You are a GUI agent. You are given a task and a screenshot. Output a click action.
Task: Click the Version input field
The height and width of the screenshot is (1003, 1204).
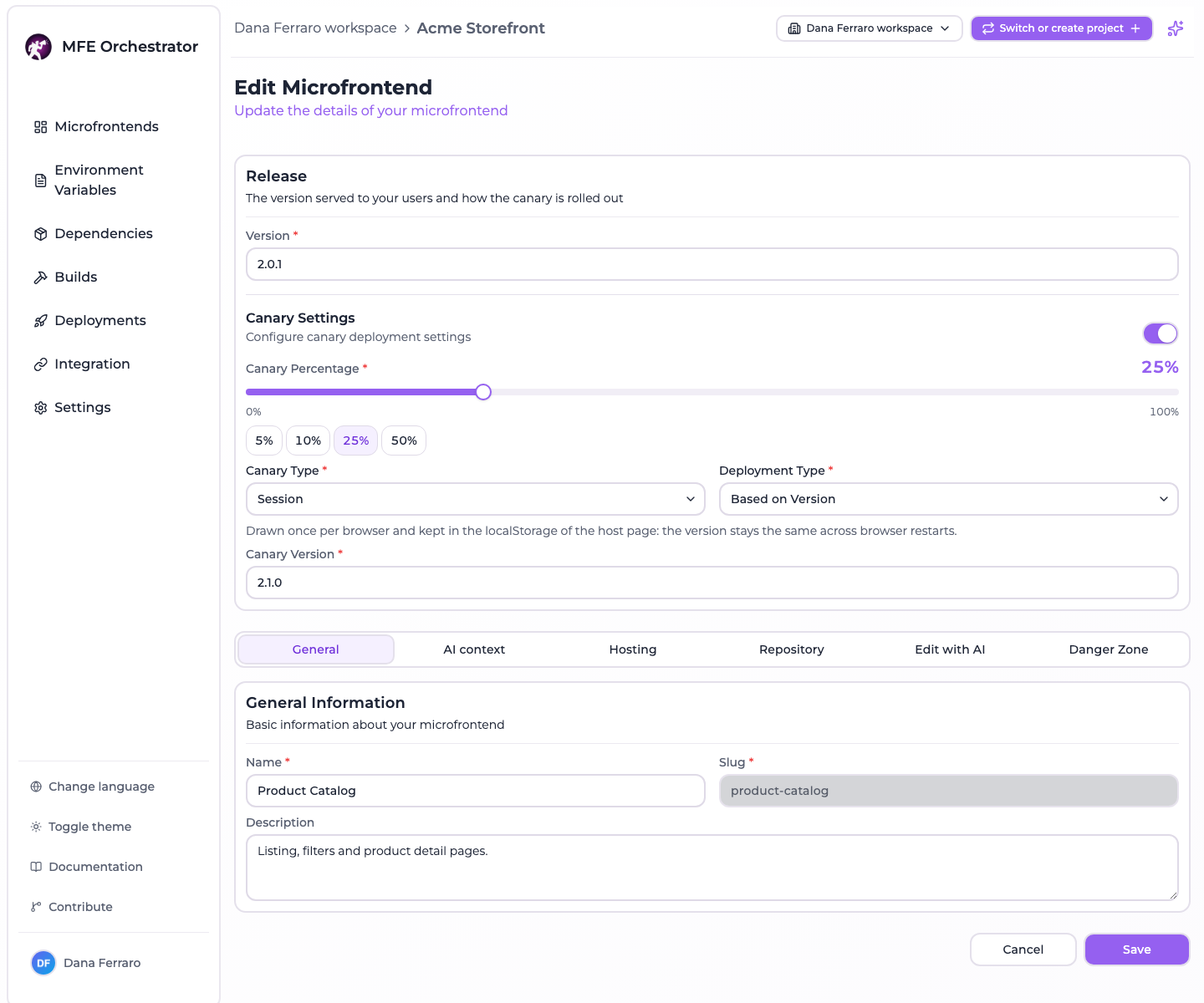pyautogui.click(x=712, y=264)
